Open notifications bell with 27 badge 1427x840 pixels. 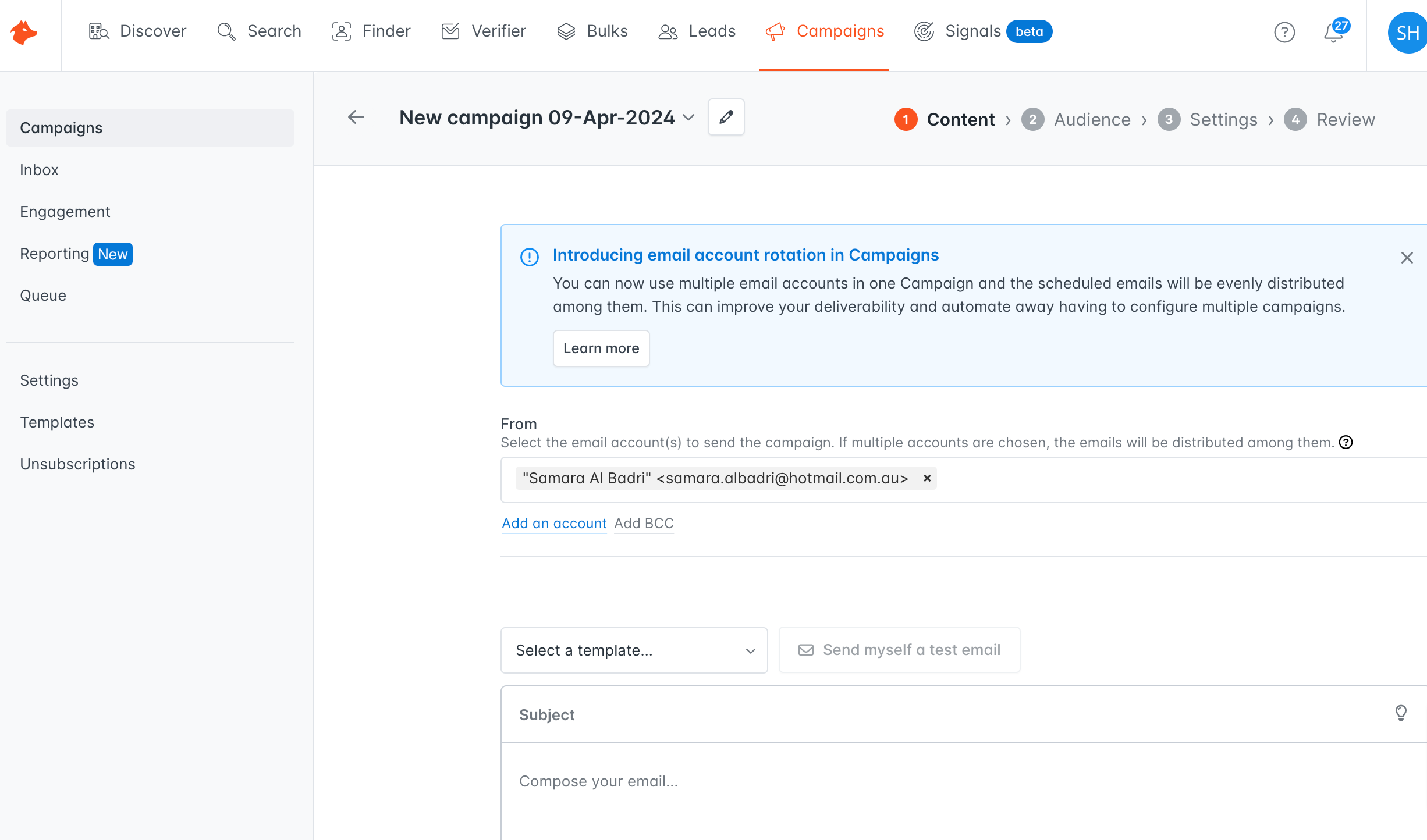[x=1333, y=33]
